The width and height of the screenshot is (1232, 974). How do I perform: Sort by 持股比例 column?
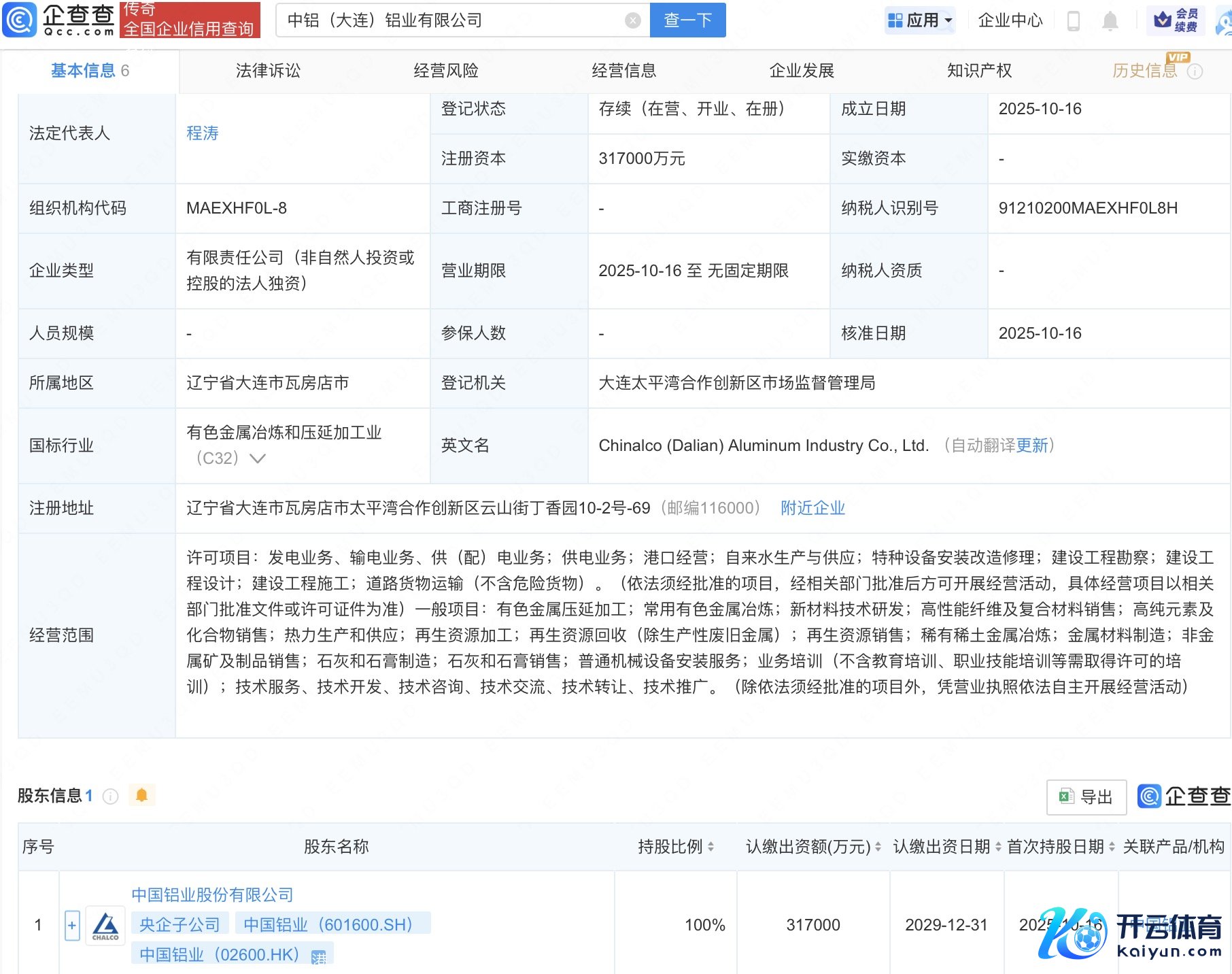point(711,847)
